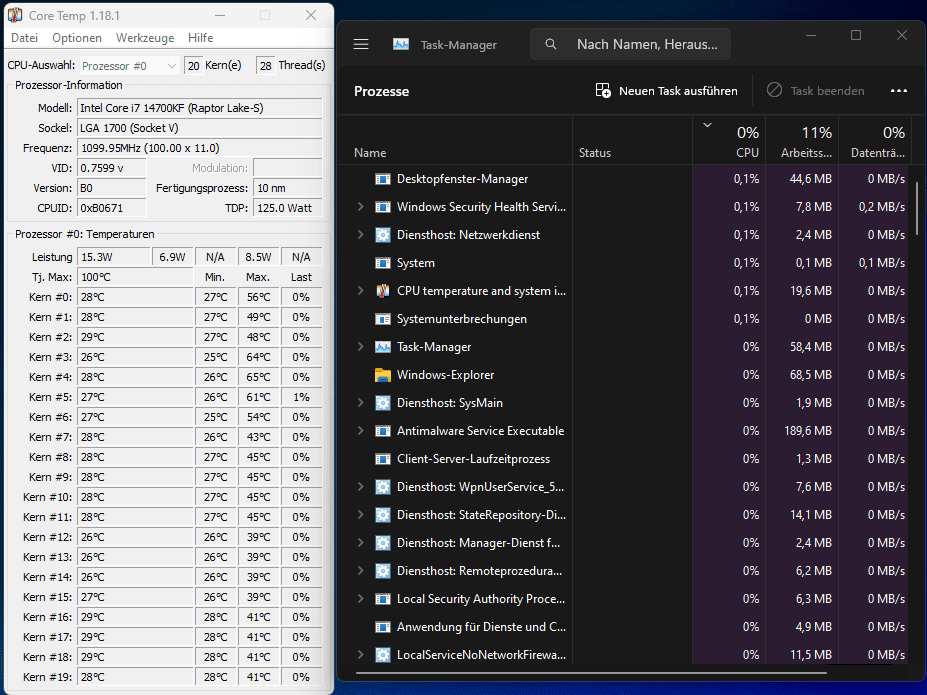Expand the Windows Security Health Service row

coord(361,207)
